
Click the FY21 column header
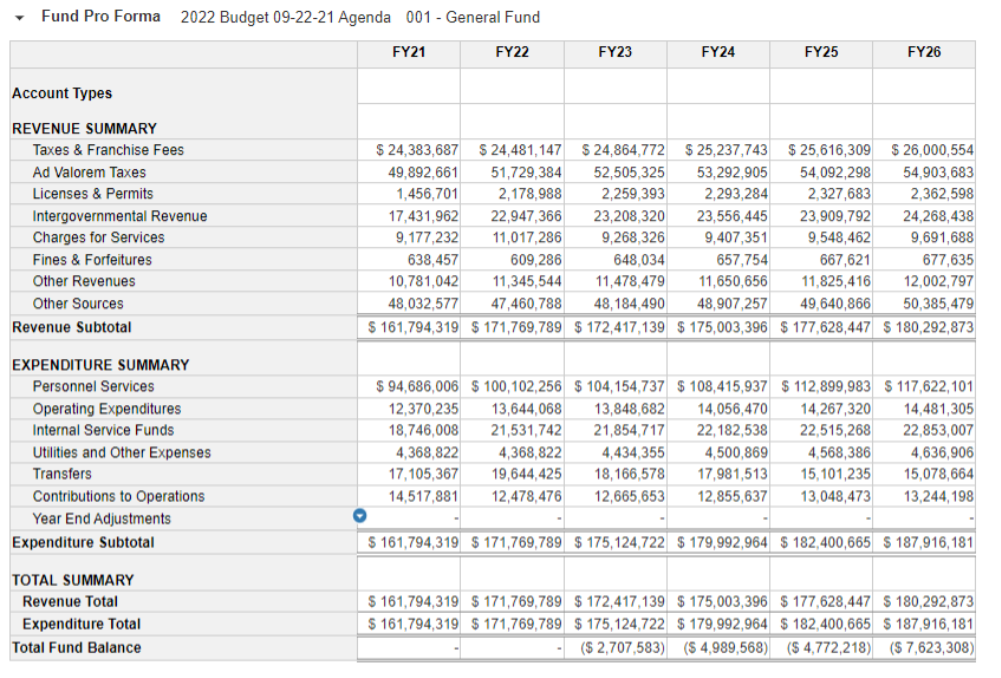[x=410, y=51]
